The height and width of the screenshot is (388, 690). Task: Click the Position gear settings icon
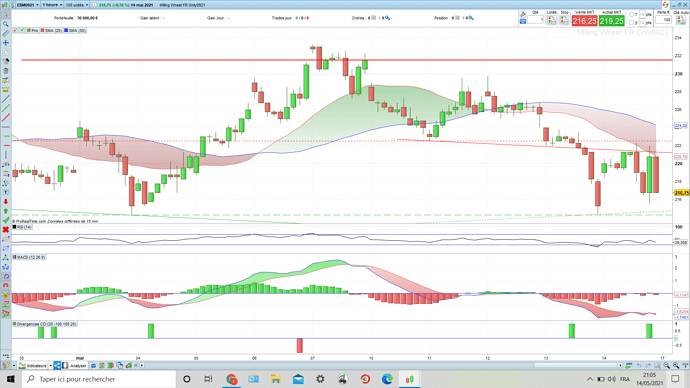coord(471,18)
